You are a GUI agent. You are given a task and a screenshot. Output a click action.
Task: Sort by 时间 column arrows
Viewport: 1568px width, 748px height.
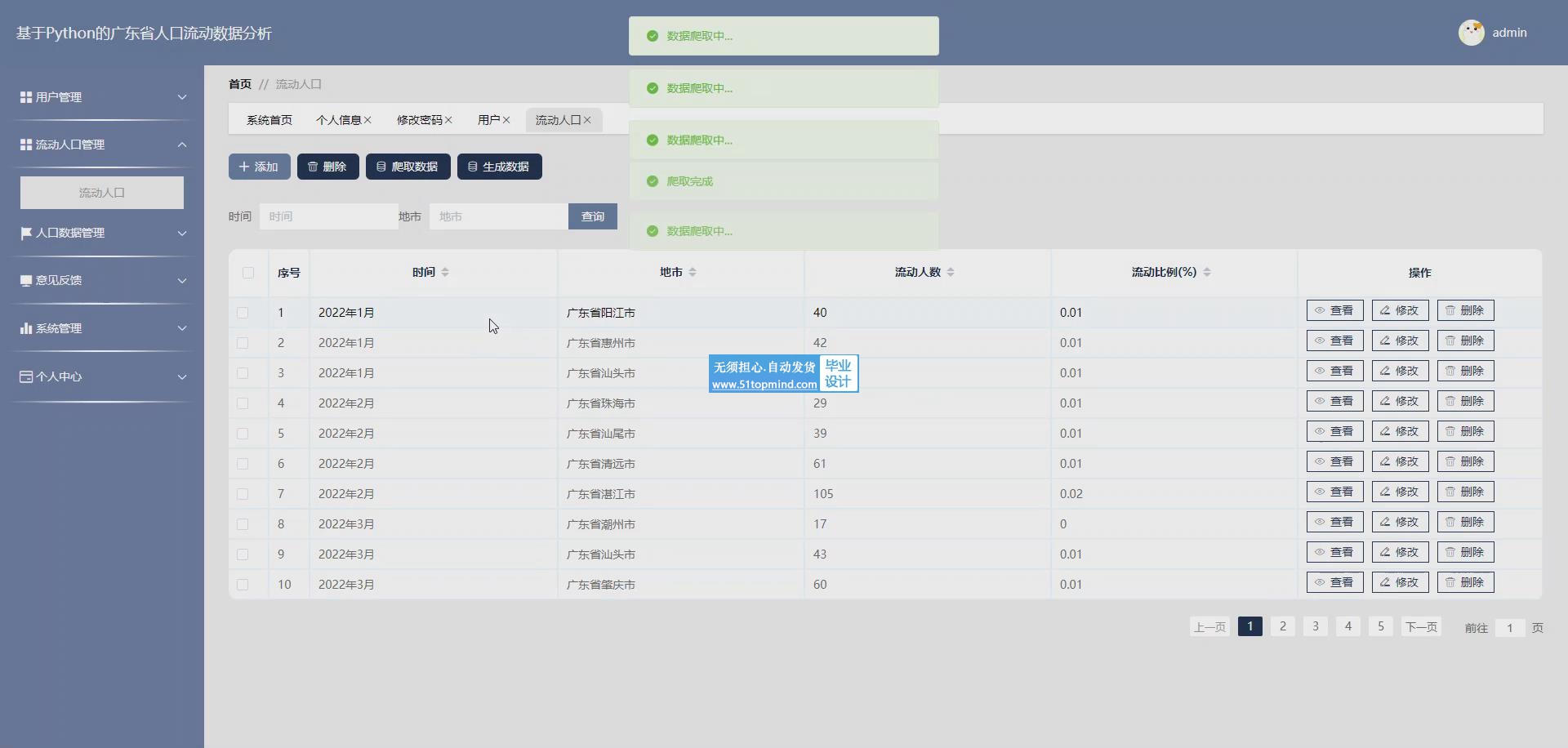[x=445, y=272]
